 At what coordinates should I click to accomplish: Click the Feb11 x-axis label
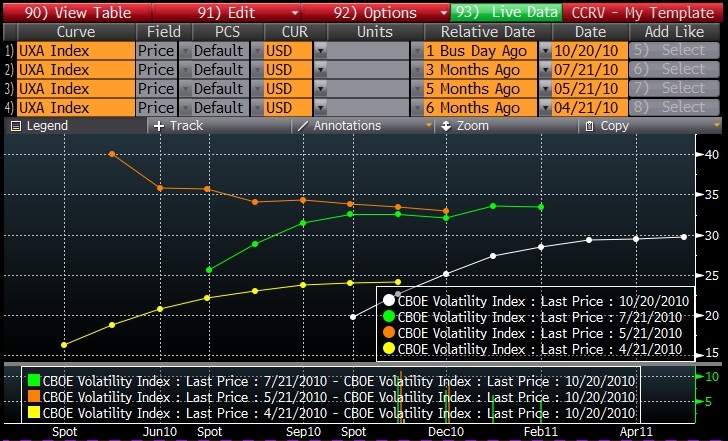pyautogui.click(x=541, y=432)
